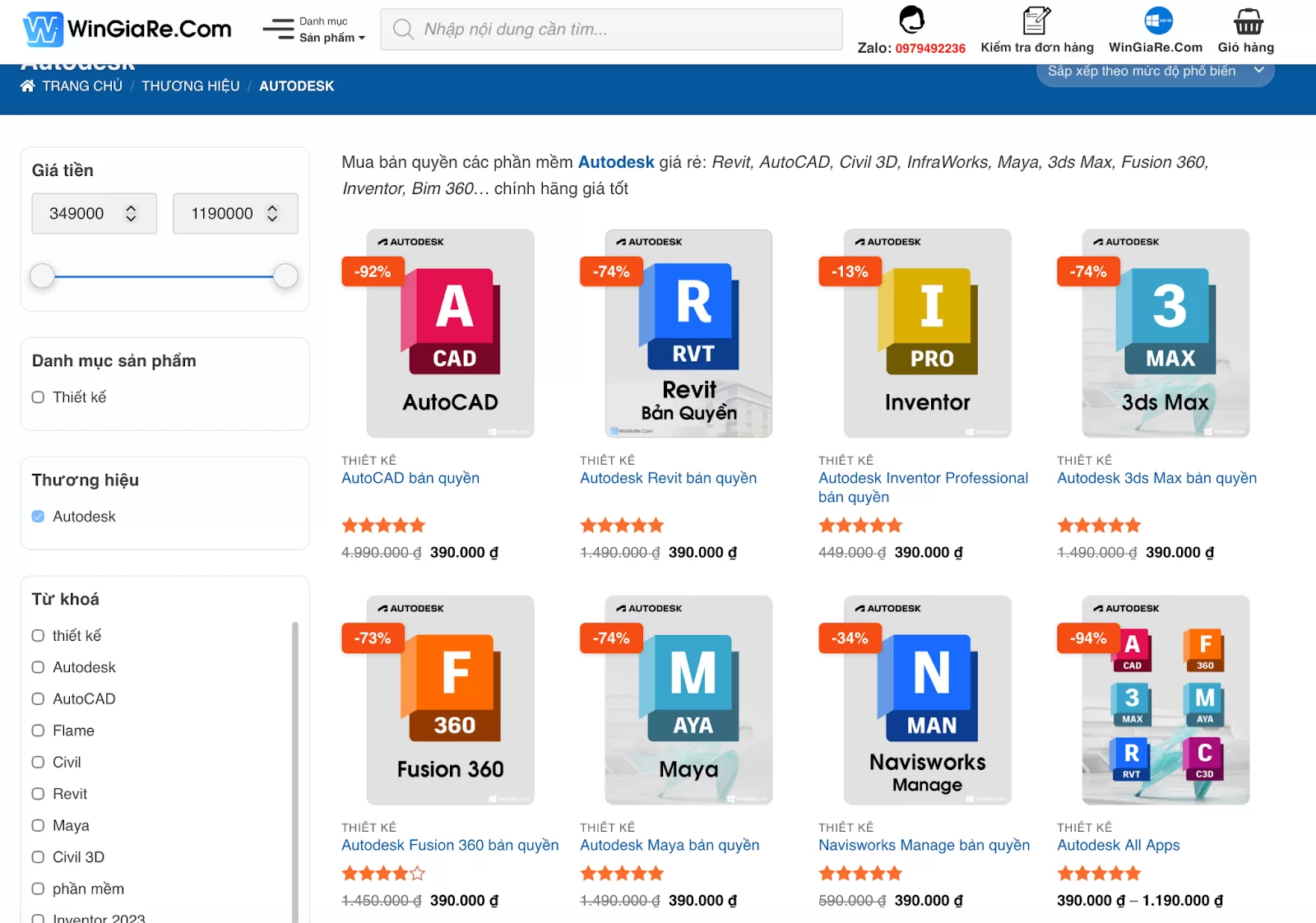
Task: Go to THƯƠNG HIỆU breadcrumb
Action: [x=191, y=86]
